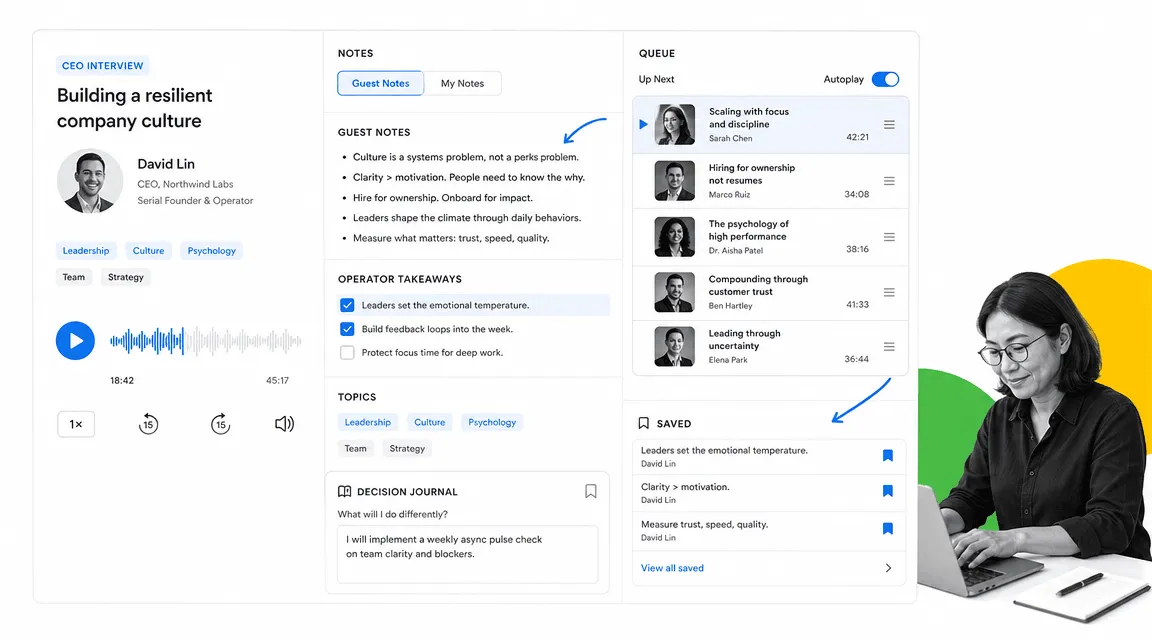Remove bookmark from 'Measure trust, speed, quality'

click(888, 528)
